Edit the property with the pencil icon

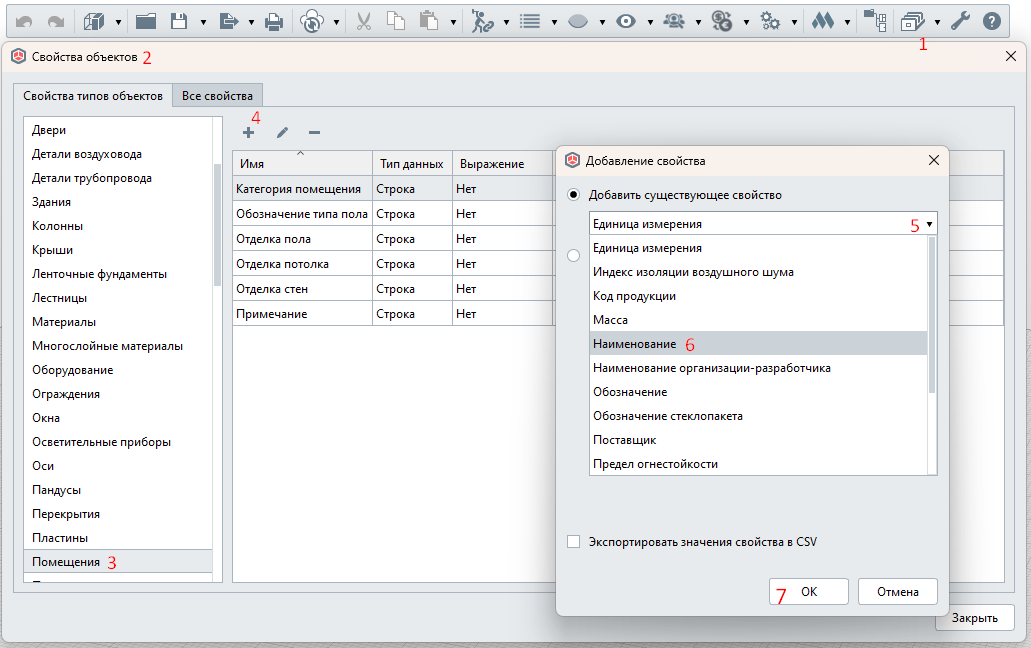click(282, 133)
